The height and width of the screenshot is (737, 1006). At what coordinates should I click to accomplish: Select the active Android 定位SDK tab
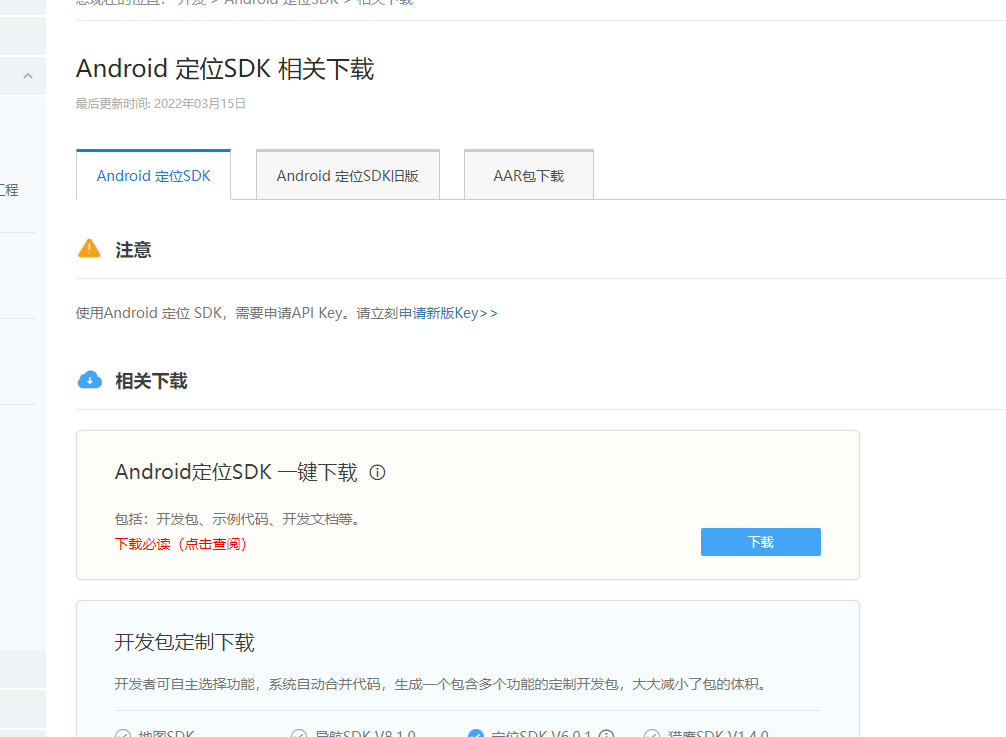coord(153,174)
